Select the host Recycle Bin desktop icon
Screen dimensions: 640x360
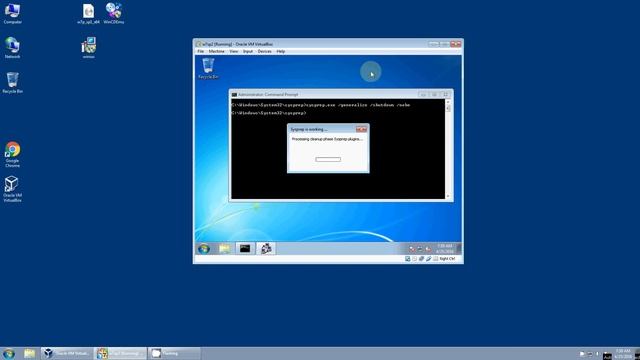pos(13,83)
